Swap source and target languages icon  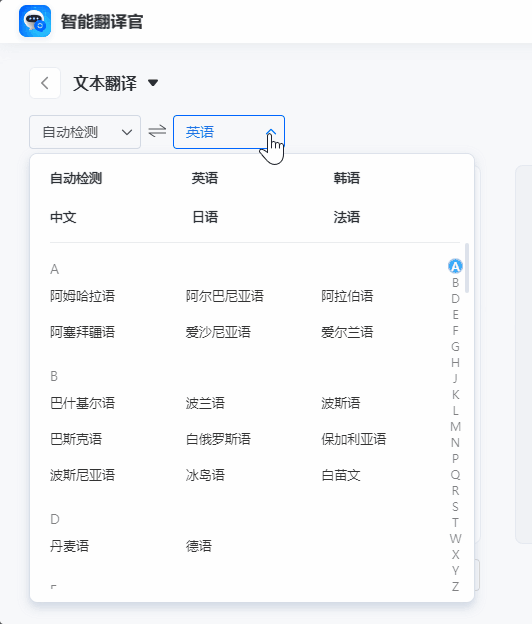click(x=157, y=131)
